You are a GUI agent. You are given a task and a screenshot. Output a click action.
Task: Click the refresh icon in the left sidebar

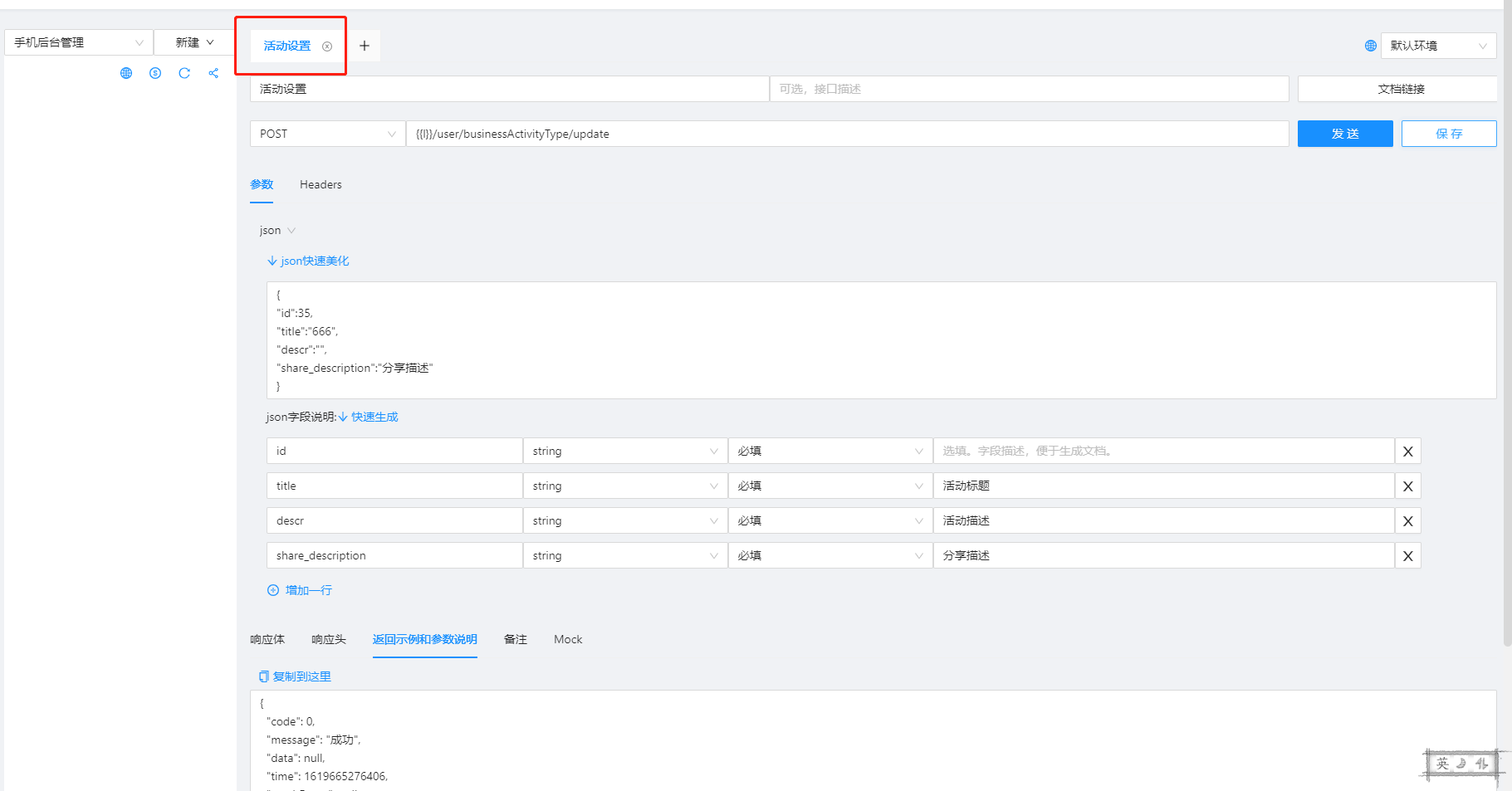pos(184,73)
